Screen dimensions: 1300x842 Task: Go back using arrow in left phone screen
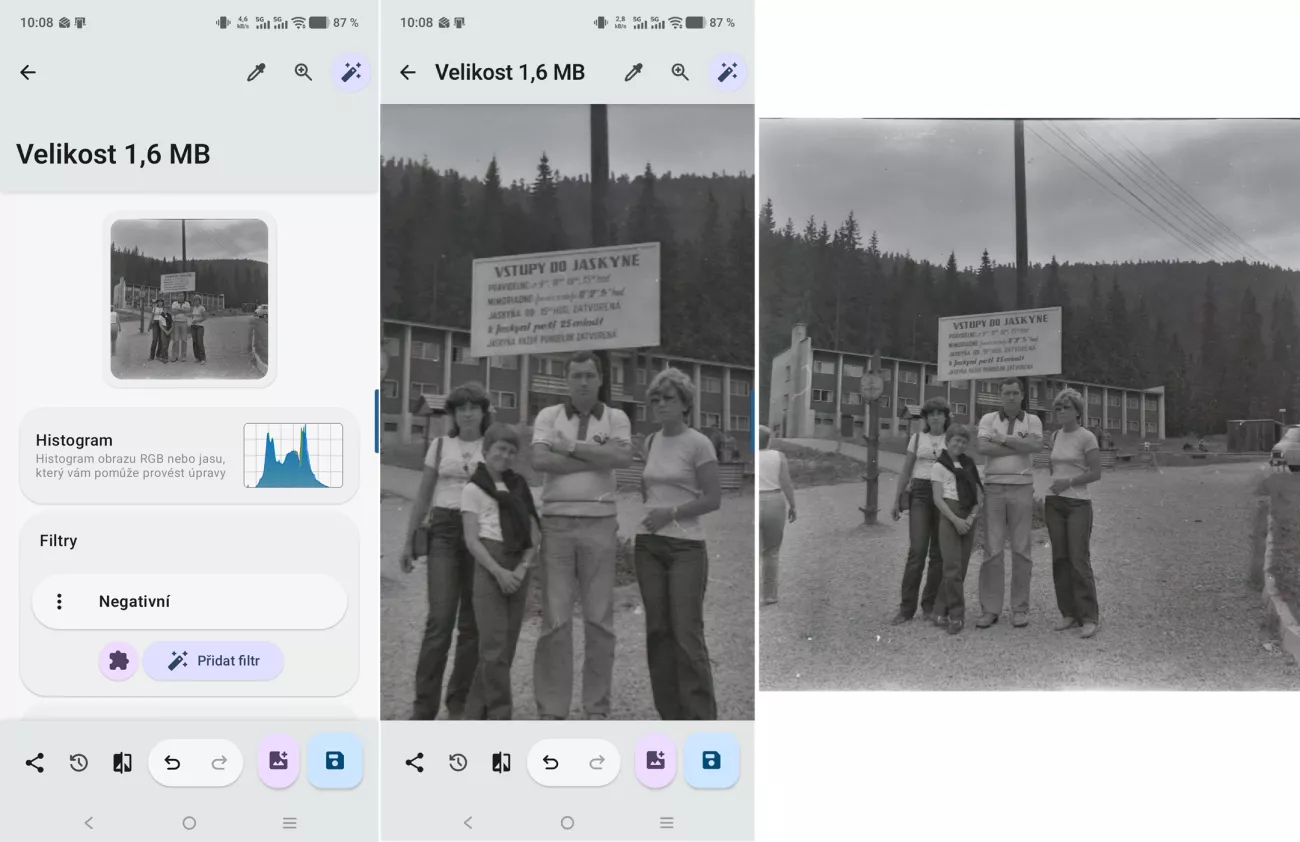click(x=28, y=72)
